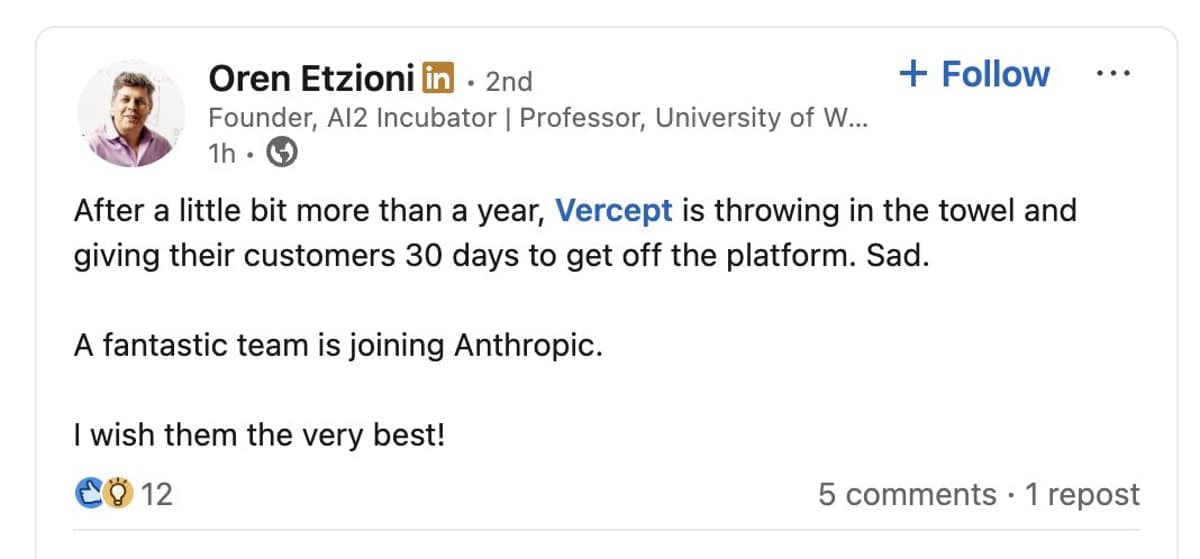The width and height of the screenshot is (1200, 559).
Task: Click the globe public visibility icon
Action: coord(283,153)
